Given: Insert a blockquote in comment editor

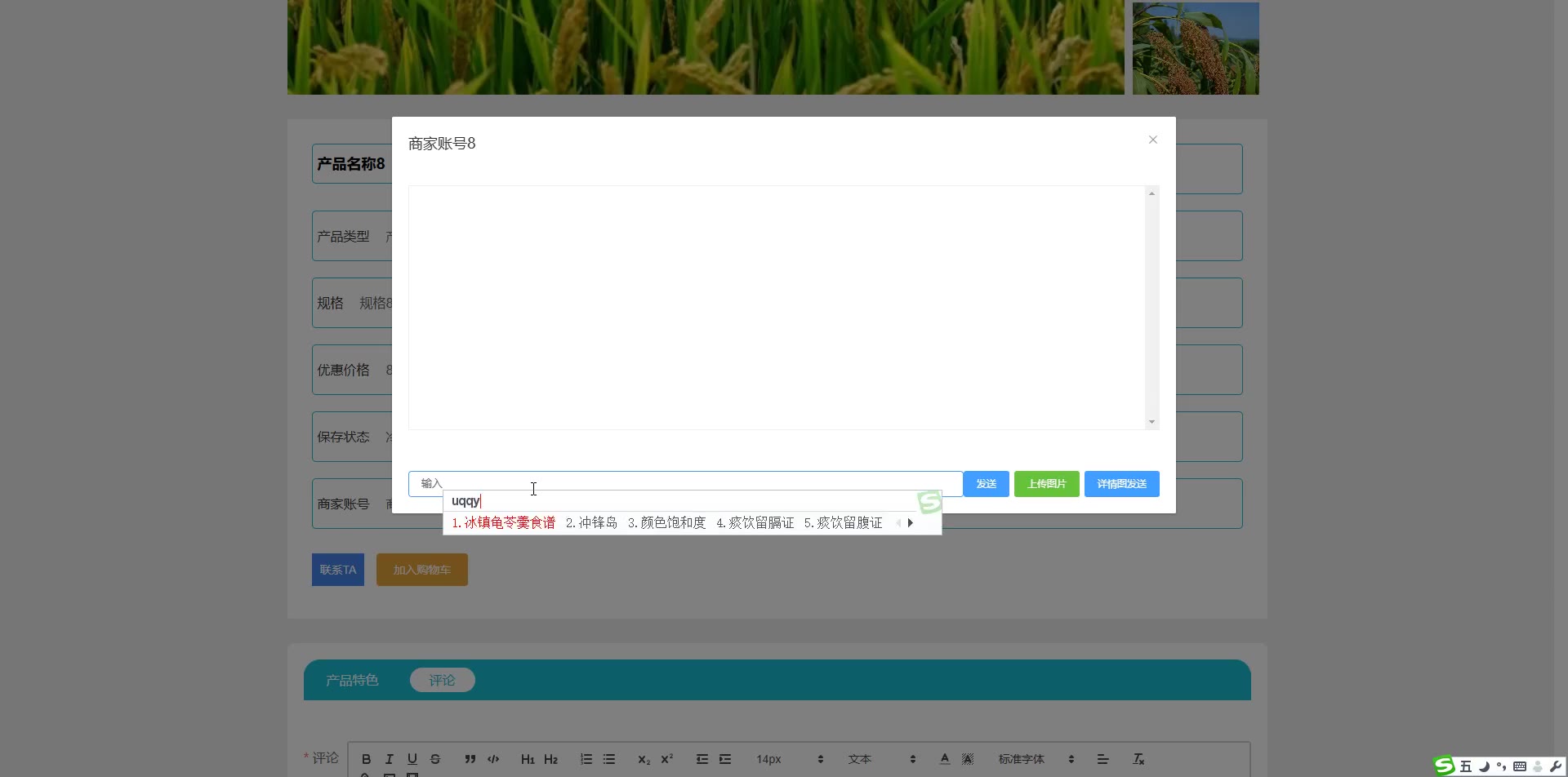Looking at the screenshot, I should pos(470,759).
